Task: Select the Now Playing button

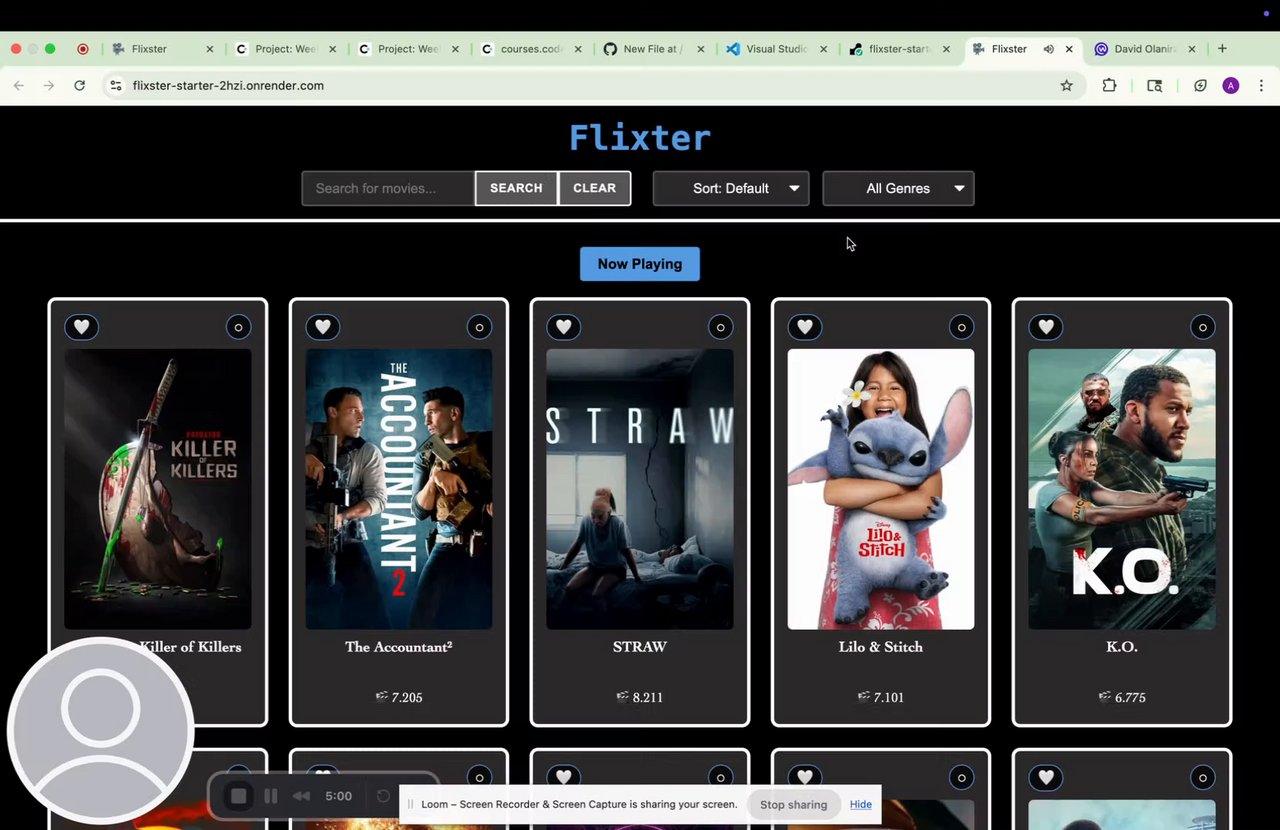Action: click(640, 264)
